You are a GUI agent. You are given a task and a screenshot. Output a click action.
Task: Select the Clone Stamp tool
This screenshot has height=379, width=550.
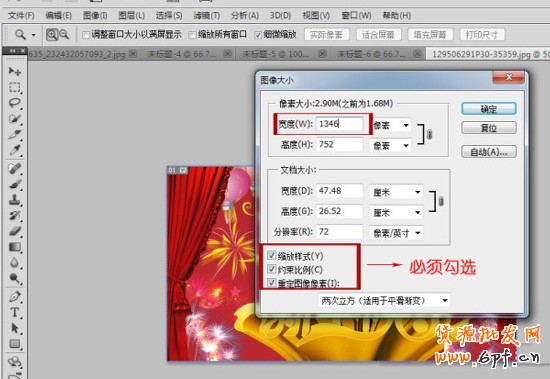tap(14, 200)
